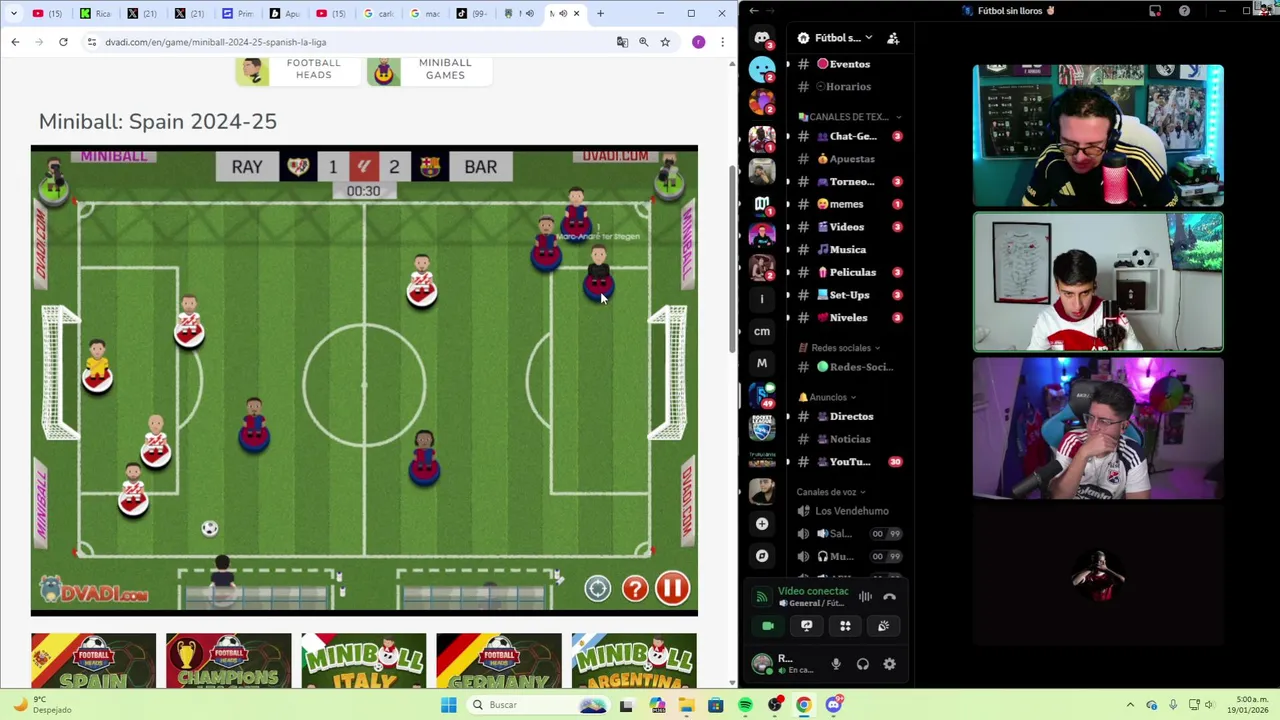
Task: Switch to the 'Apu' tab
Action: [x=284, y=14]
